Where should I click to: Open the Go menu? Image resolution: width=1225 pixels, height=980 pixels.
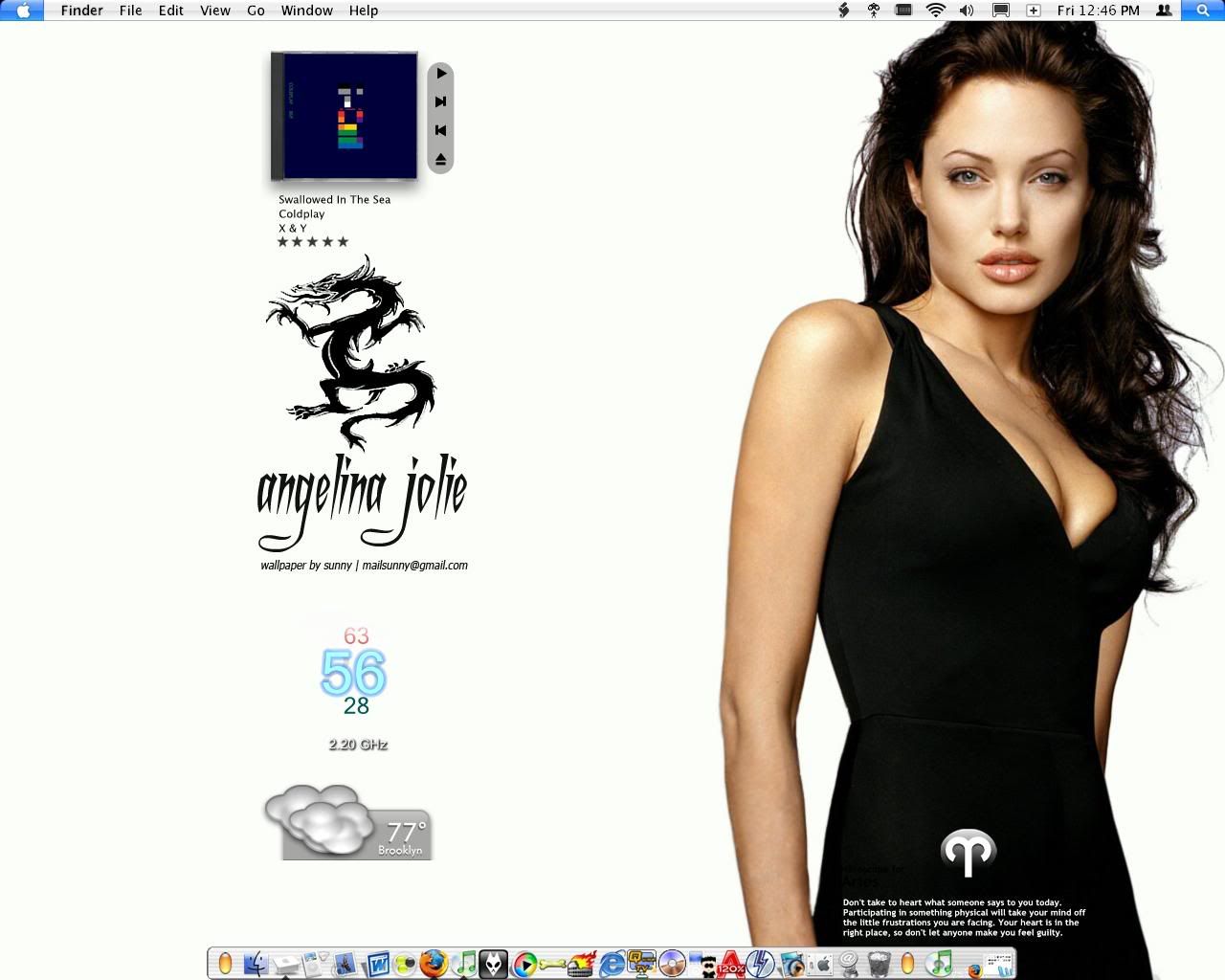click(x=256, y=11)
